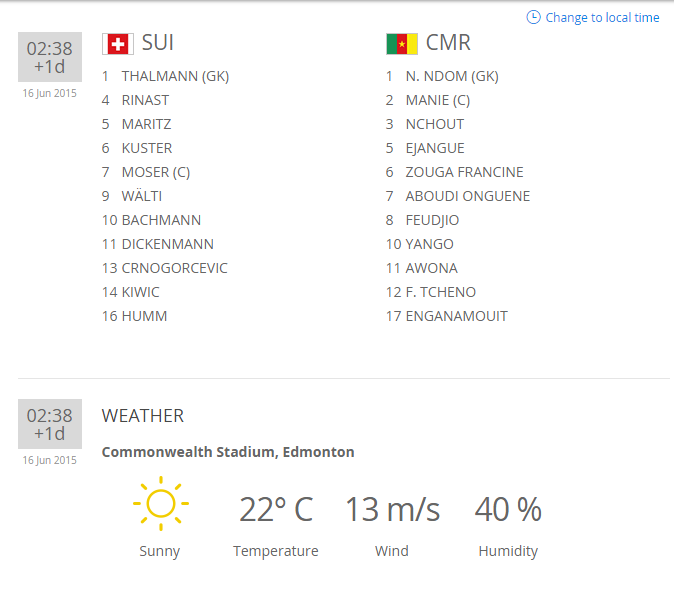
Task: Select the CMR team heading
Action: 448,43
